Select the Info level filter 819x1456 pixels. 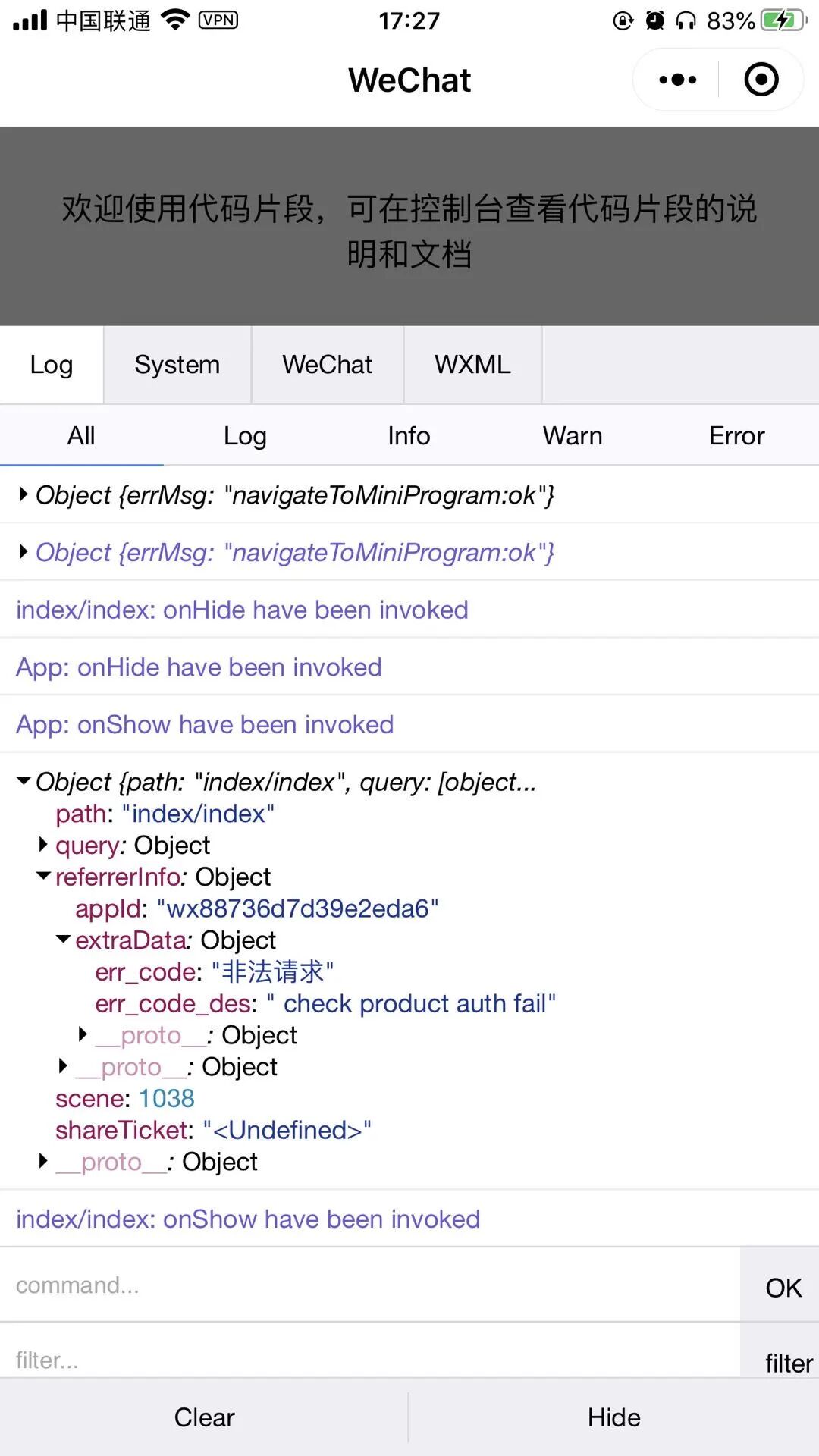pyautogui.click(x=409, y=436)
